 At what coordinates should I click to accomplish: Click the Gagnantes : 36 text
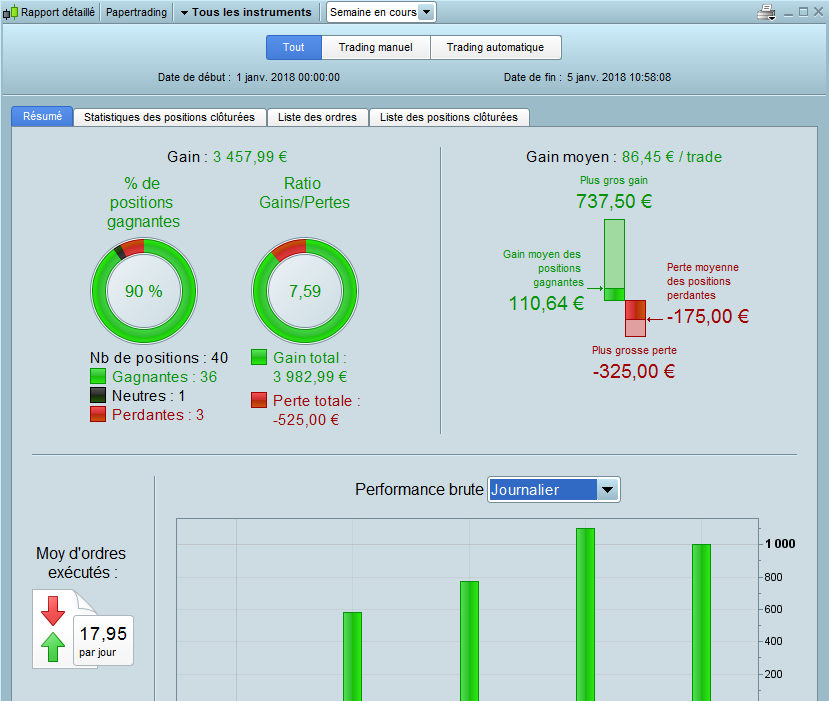164,377
